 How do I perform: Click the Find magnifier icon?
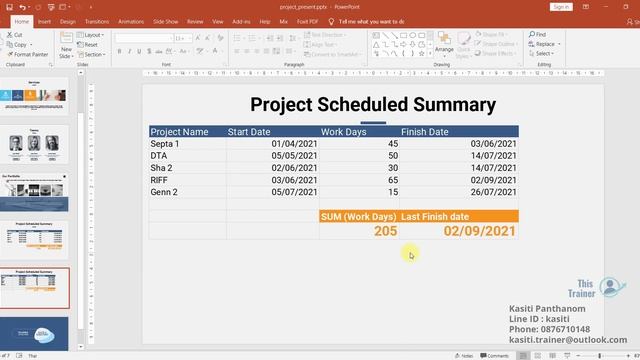point(532,34)
